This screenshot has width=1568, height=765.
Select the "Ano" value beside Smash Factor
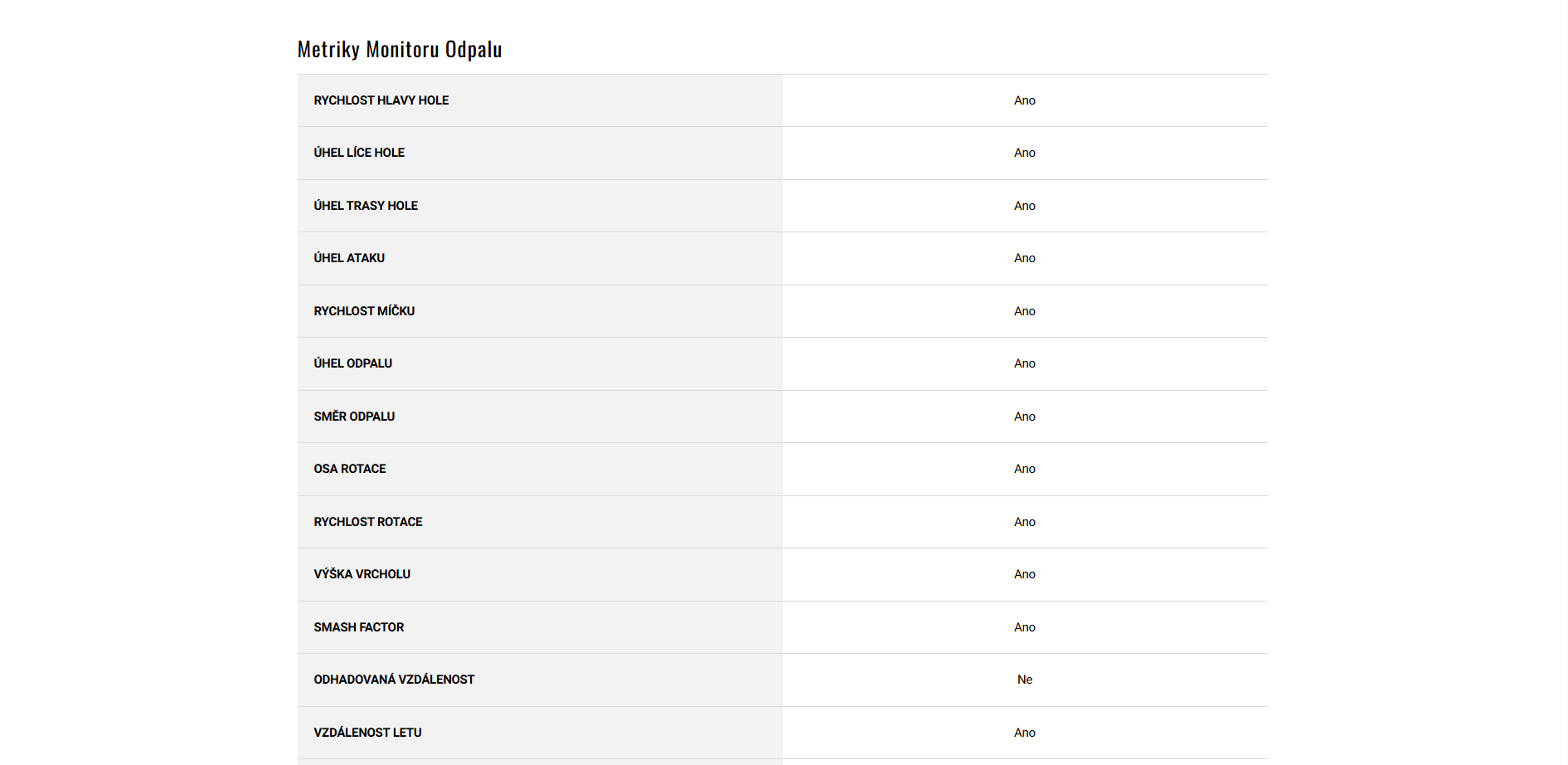pos(1025,627)
